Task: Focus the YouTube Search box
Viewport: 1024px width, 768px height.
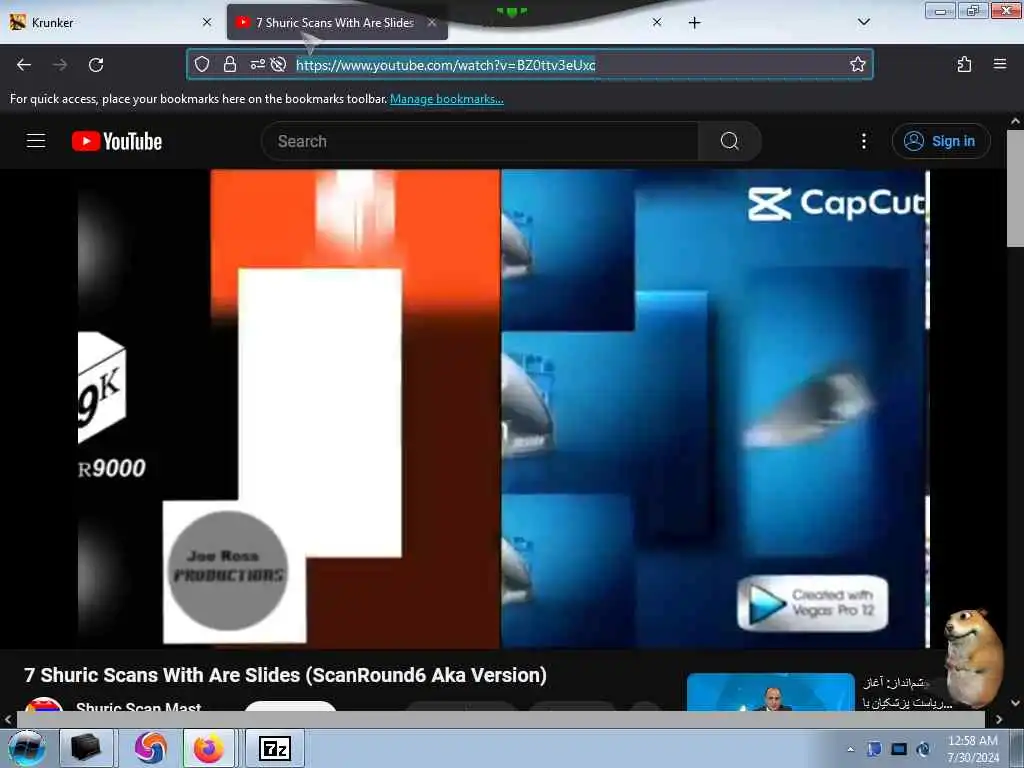Action: point(480,141)
